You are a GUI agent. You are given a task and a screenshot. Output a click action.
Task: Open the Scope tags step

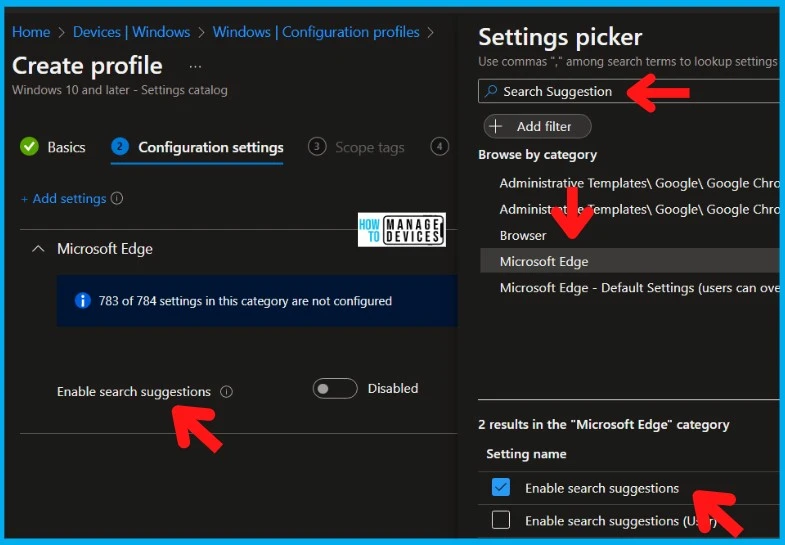click(x=369, y=147)
